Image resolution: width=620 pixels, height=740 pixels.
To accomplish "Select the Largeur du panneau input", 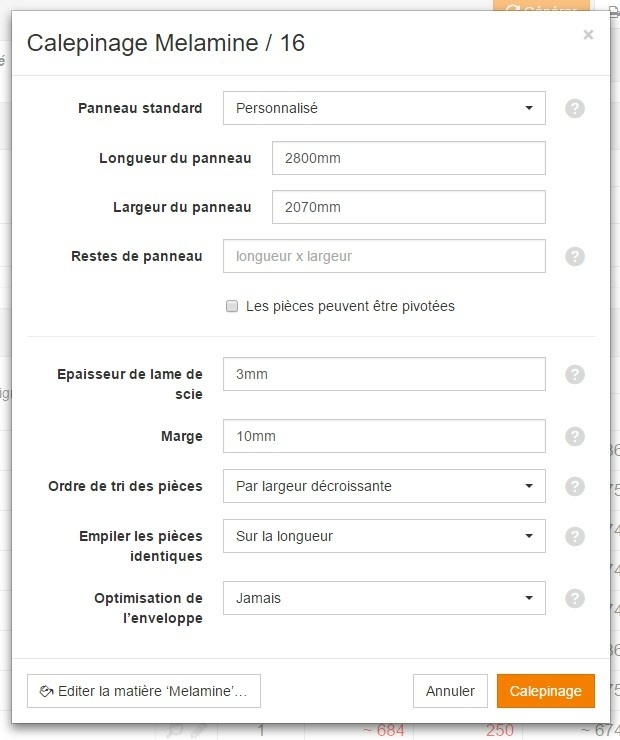I will 409,207.
